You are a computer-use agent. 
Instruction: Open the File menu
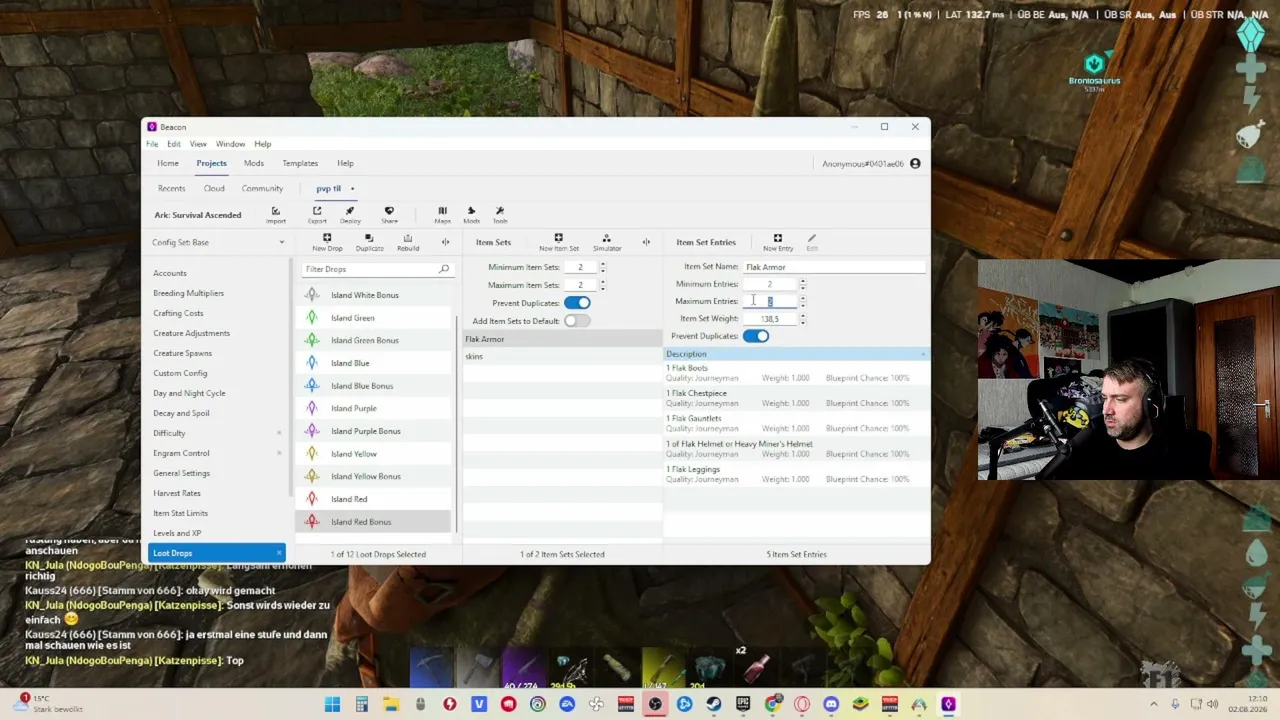pos(152,144)
